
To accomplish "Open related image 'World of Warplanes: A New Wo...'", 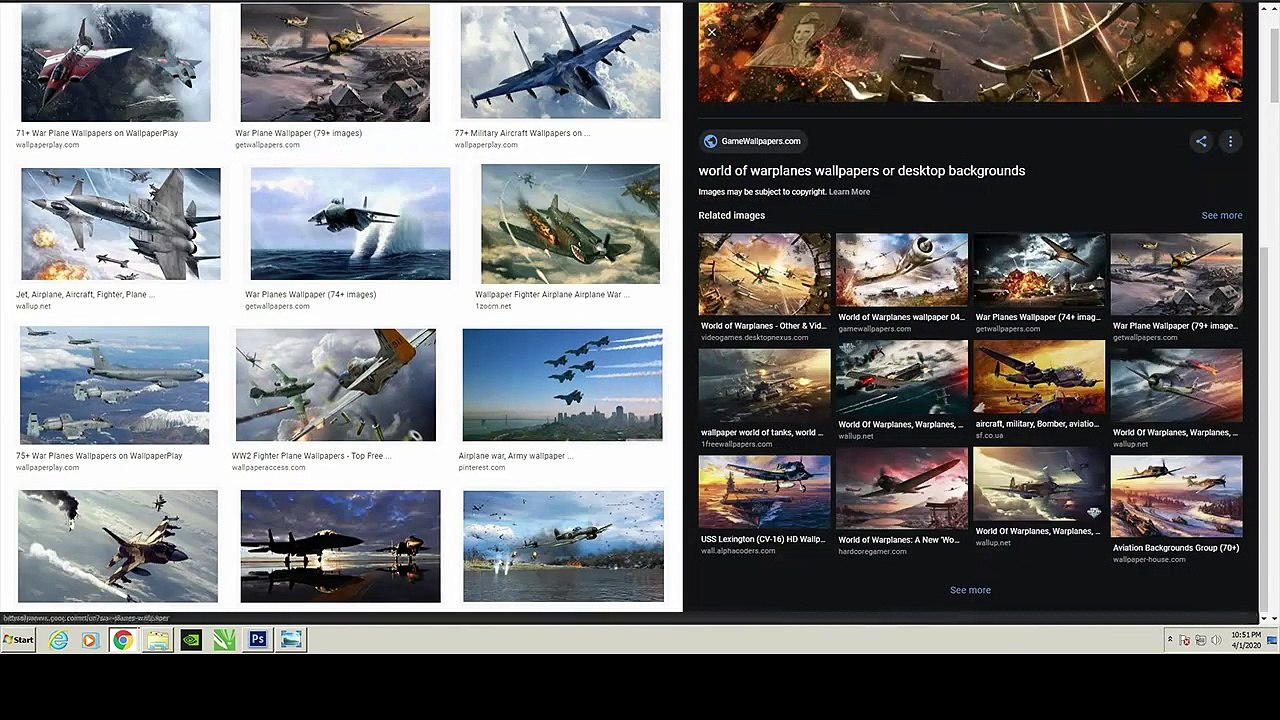I will click(x=902, y=488).
